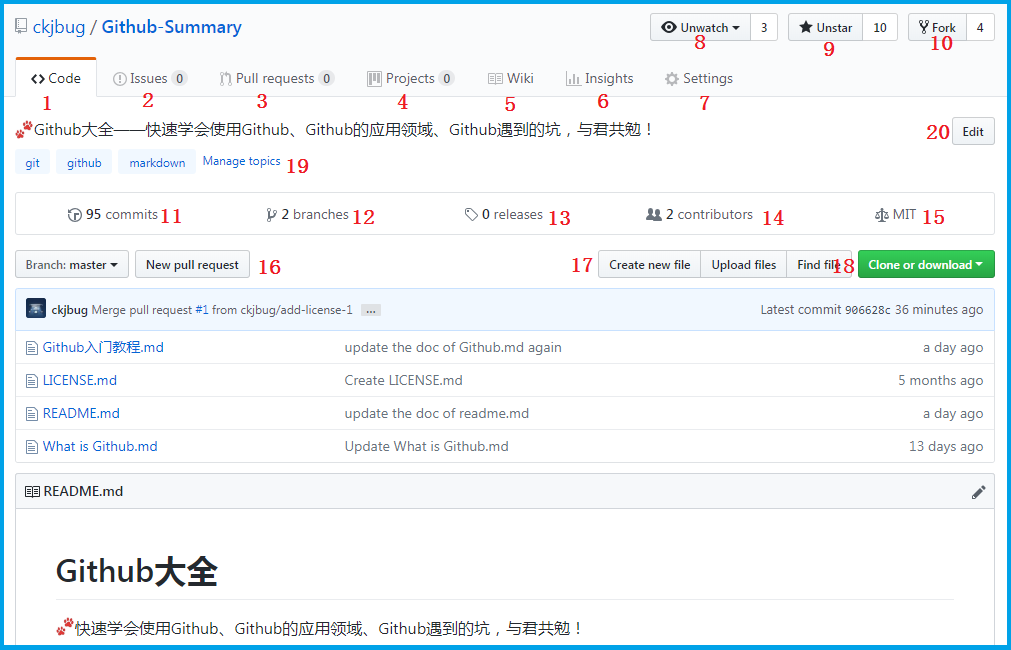Expand the commit message ellipsis
Screen dimensions: 1011x650
pos(371,311)
